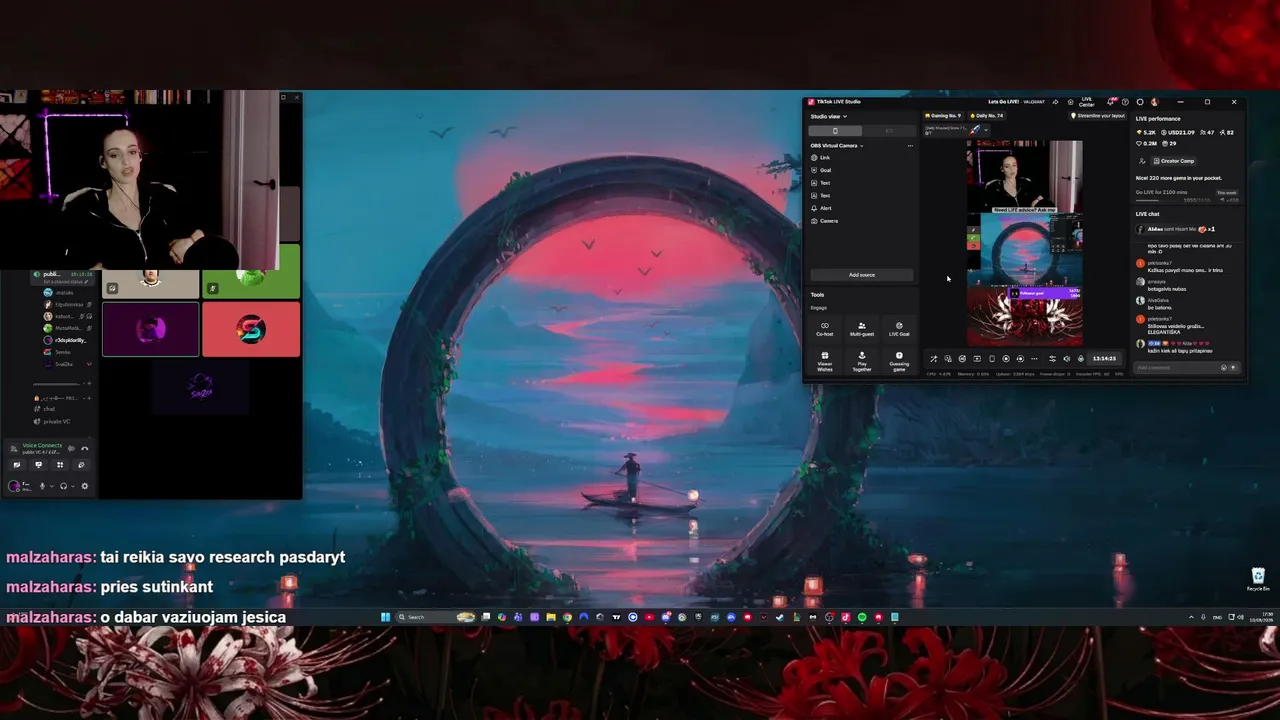Open the Recycle Bin on the desktop
Image resolution: width=1280 pixels, height=720 pixels.
pos(1258,579)
